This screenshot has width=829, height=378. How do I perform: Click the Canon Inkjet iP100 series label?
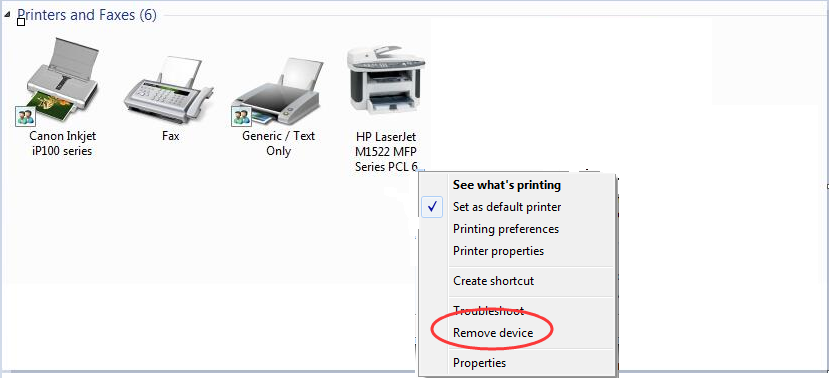(62, 143)
